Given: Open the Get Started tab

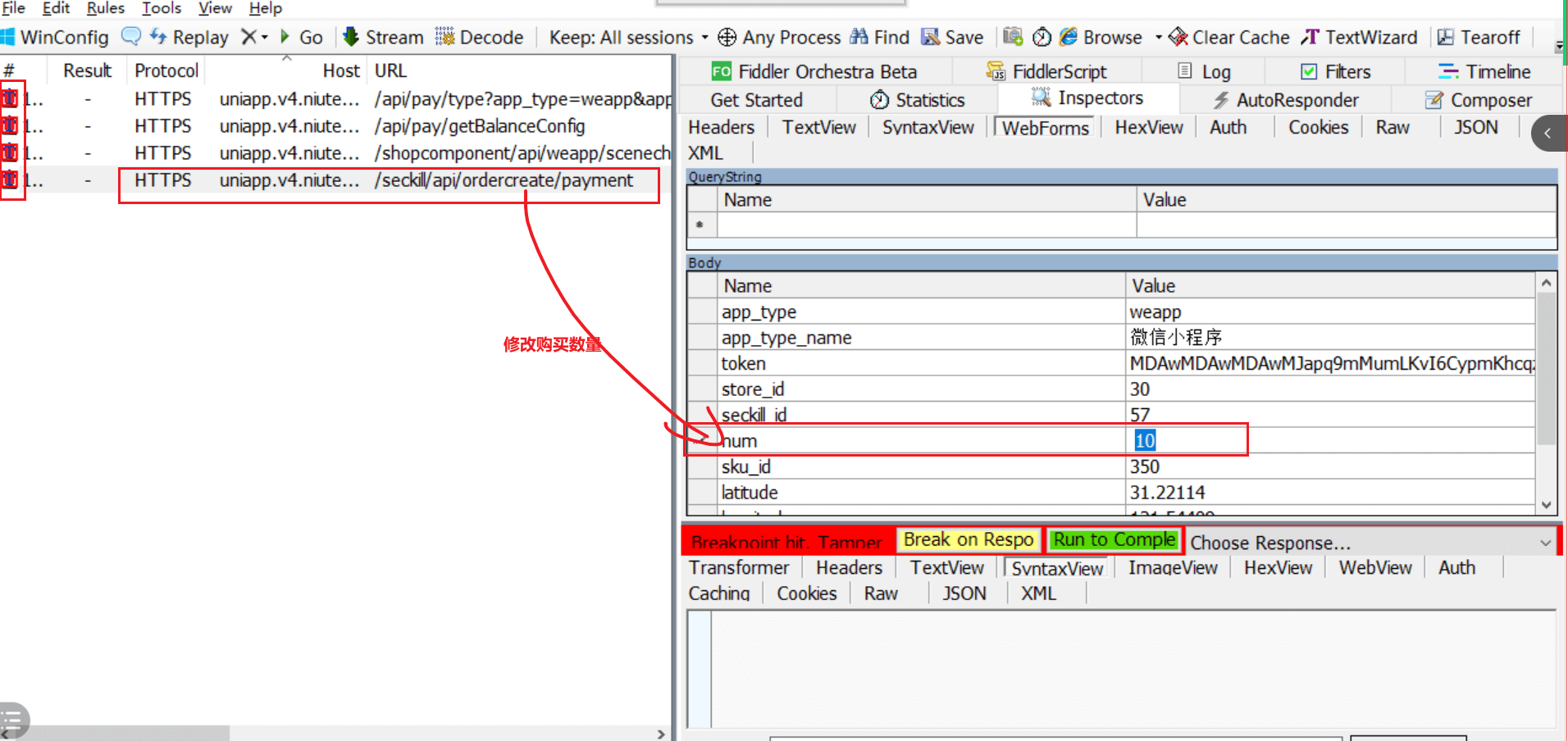Looking at the screenshot, I should [x=757, y=100].
